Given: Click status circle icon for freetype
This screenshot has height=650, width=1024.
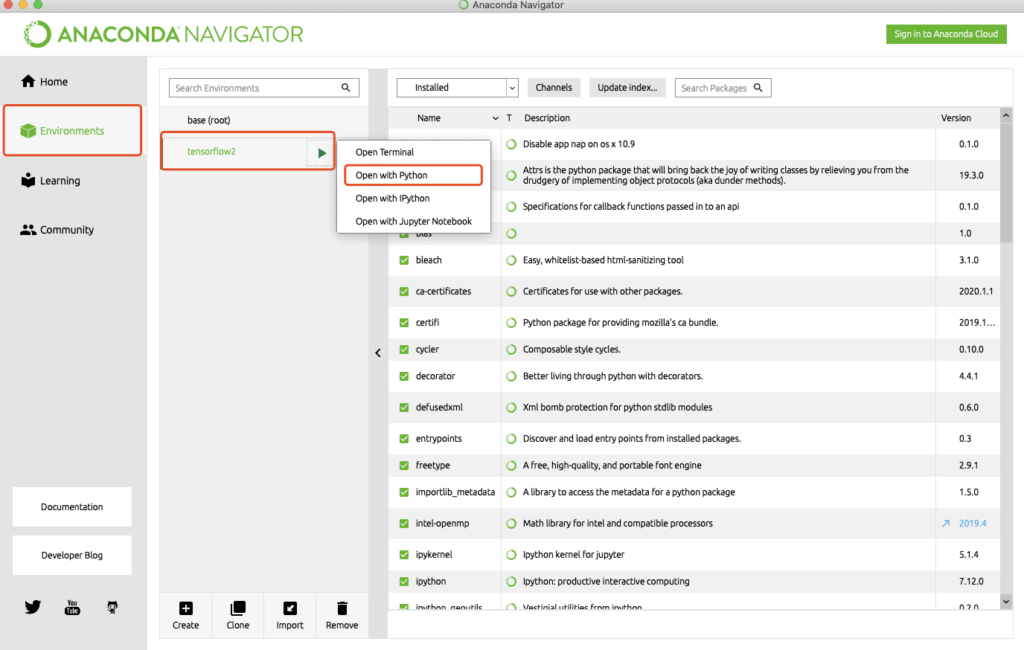Looking at the screenshot, I should coord(511,466).
